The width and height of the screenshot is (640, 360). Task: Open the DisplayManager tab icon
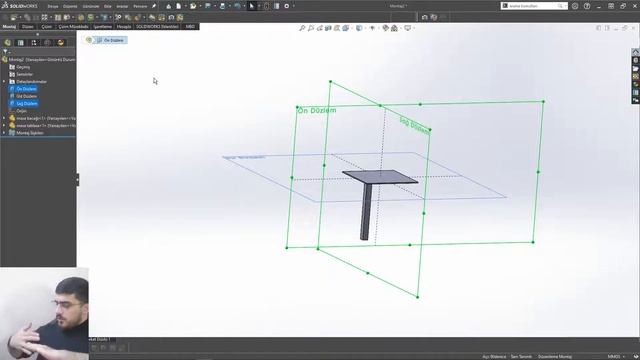point(61,42)
